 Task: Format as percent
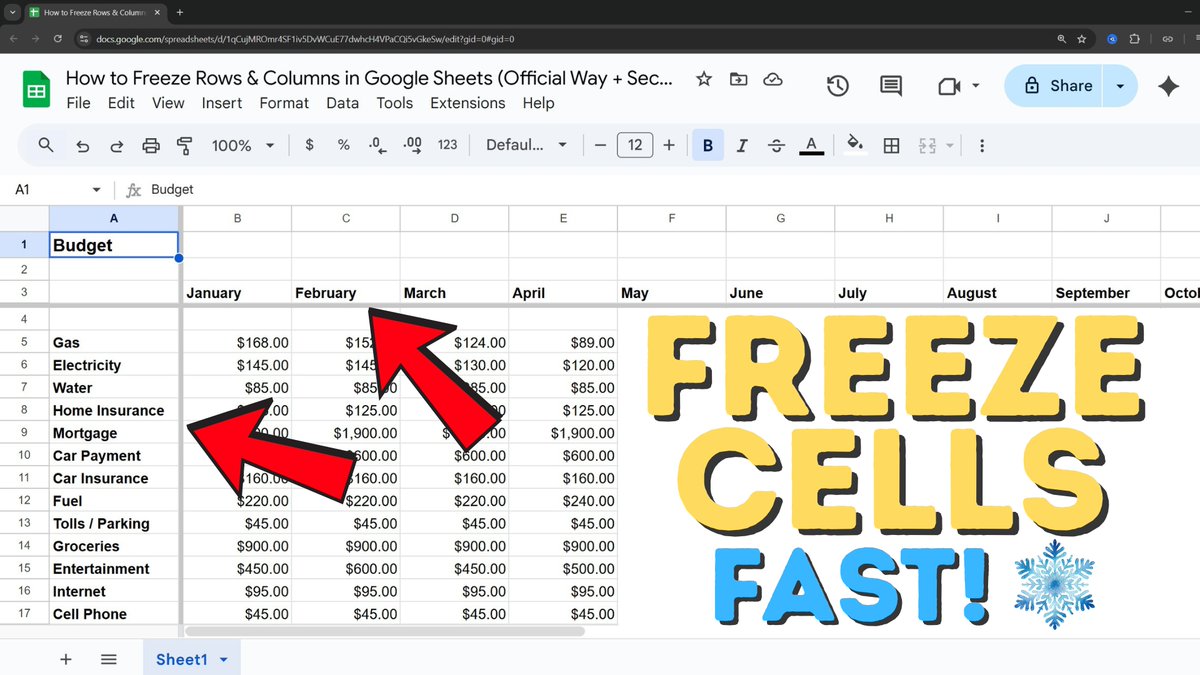[x=344, y=145]
